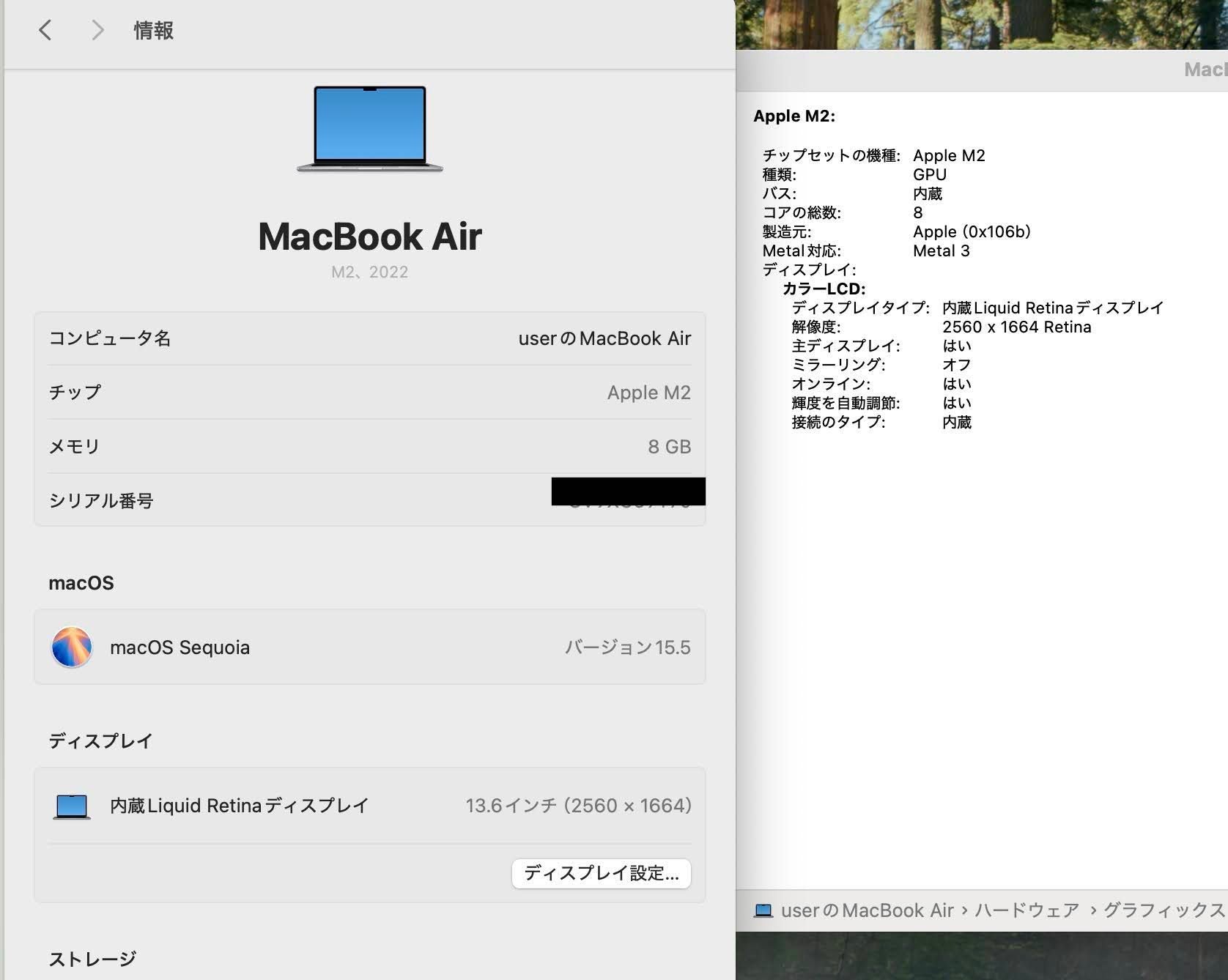1228x980 pixels.
Task: Click the 2560 x 1664 Retina resolution value
Action: point(1016,327)
